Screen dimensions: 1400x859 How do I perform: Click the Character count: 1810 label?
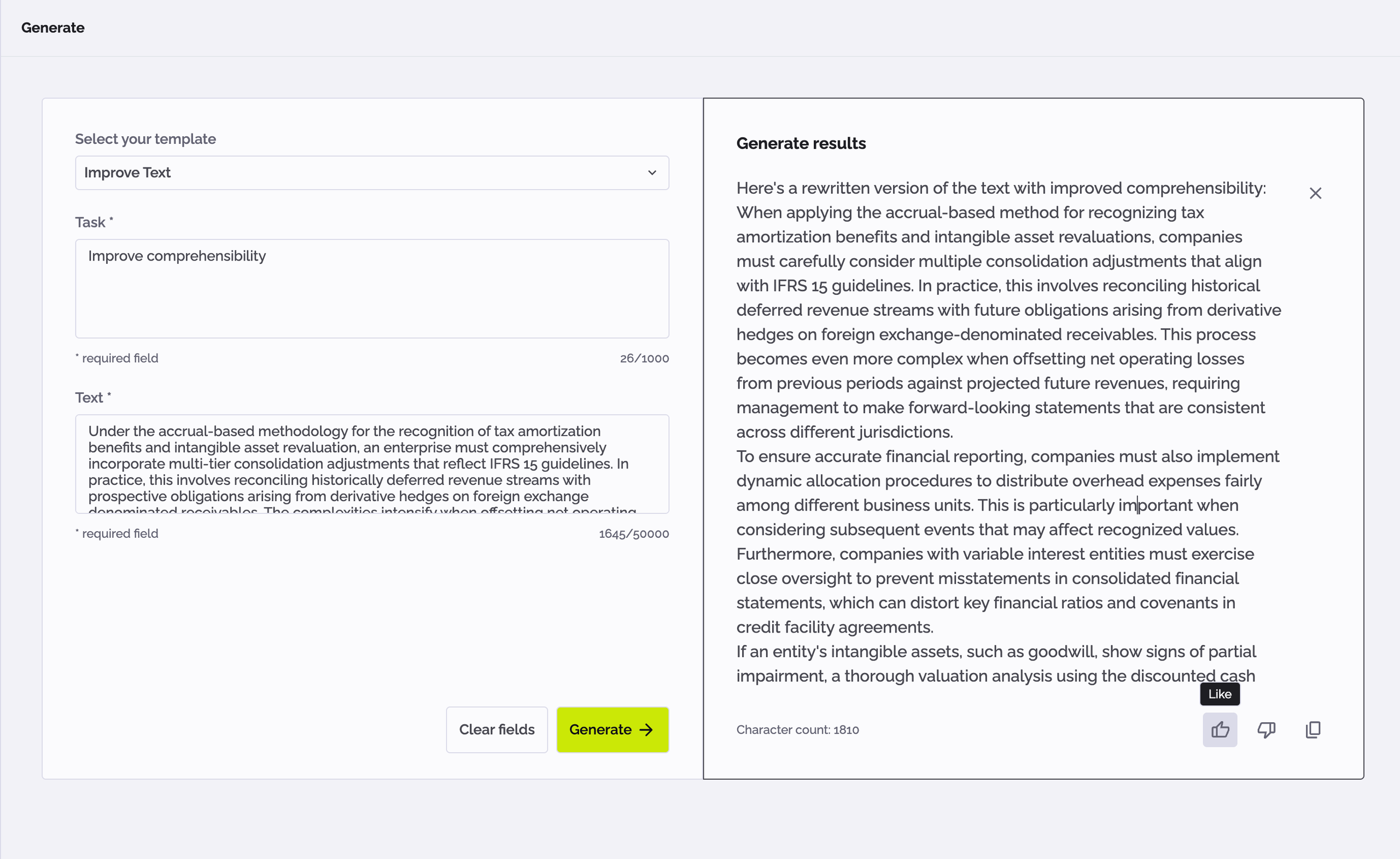797,729
